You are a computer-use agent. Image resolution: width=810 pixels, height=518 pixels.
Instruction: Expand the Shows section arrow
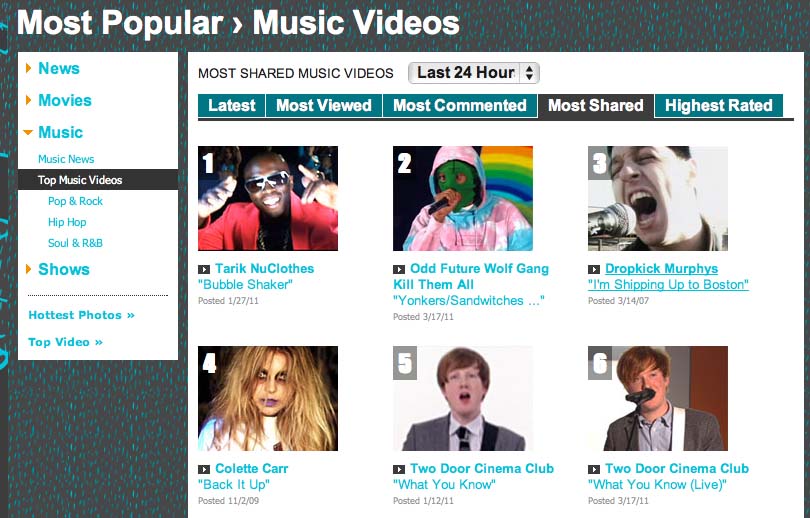(x=28, y=269)
